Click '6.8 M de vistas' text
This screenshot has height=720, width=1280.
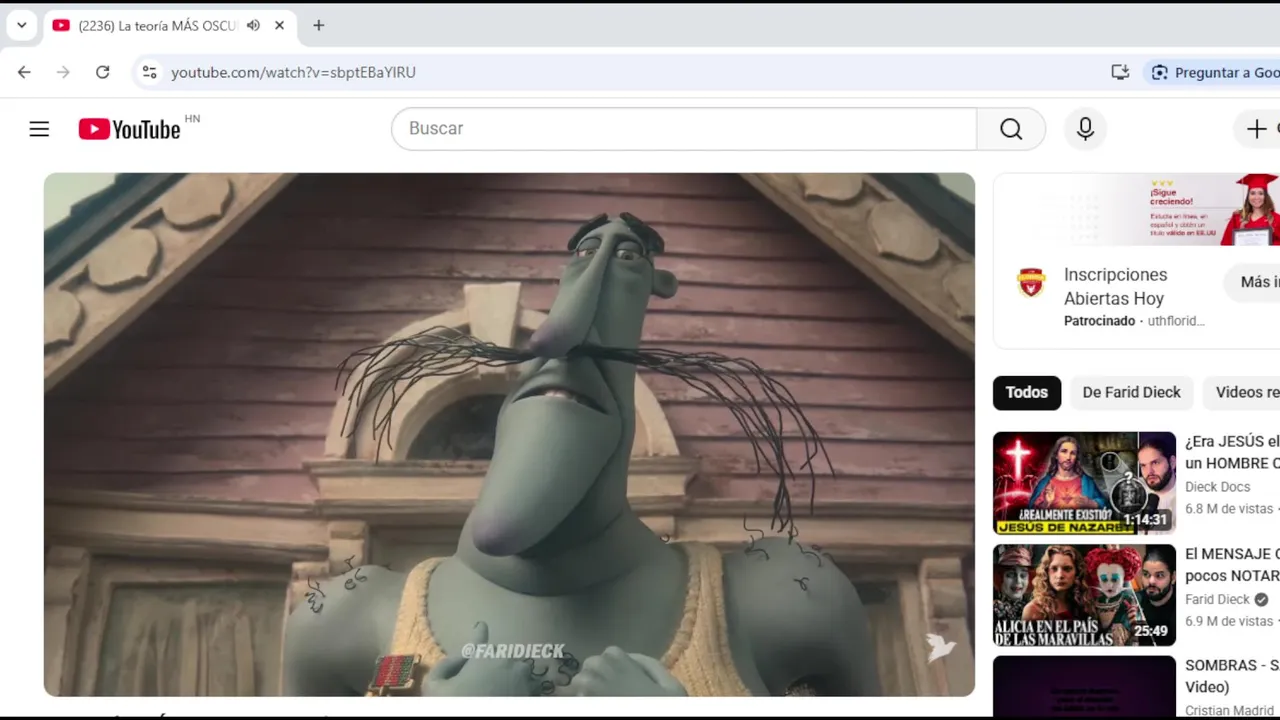coord(1229,509)
